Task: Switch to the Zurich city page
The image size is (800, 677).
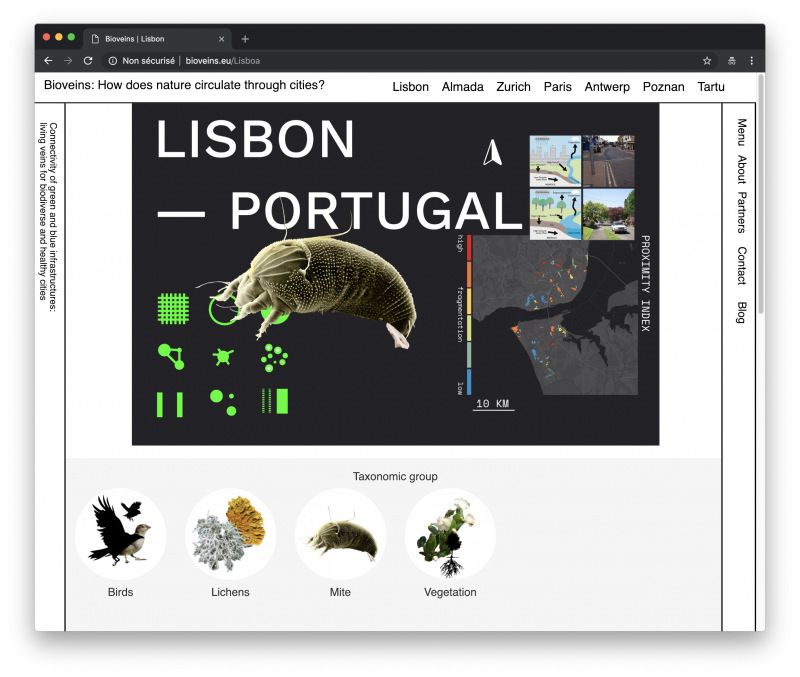Action: click(x=513, y=87)
